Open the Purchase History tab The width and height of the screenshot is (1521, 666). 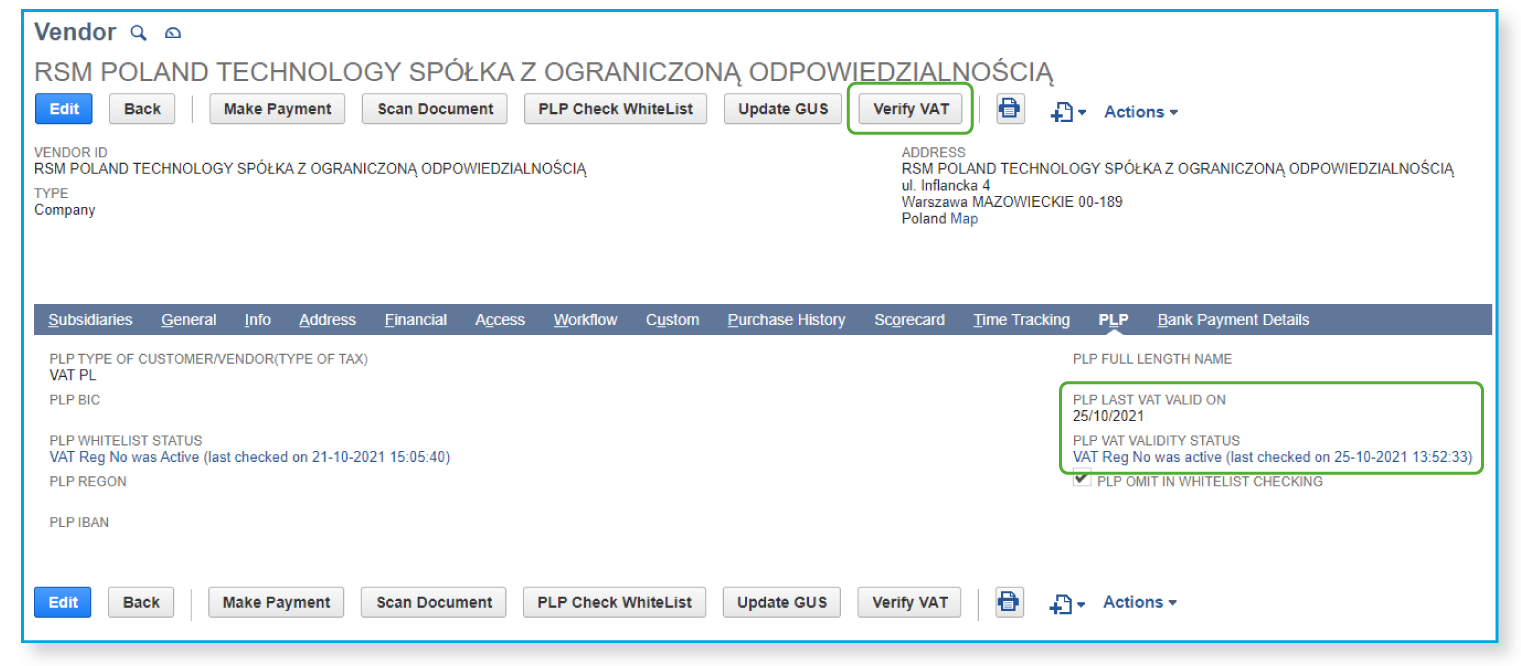(786, 320)
